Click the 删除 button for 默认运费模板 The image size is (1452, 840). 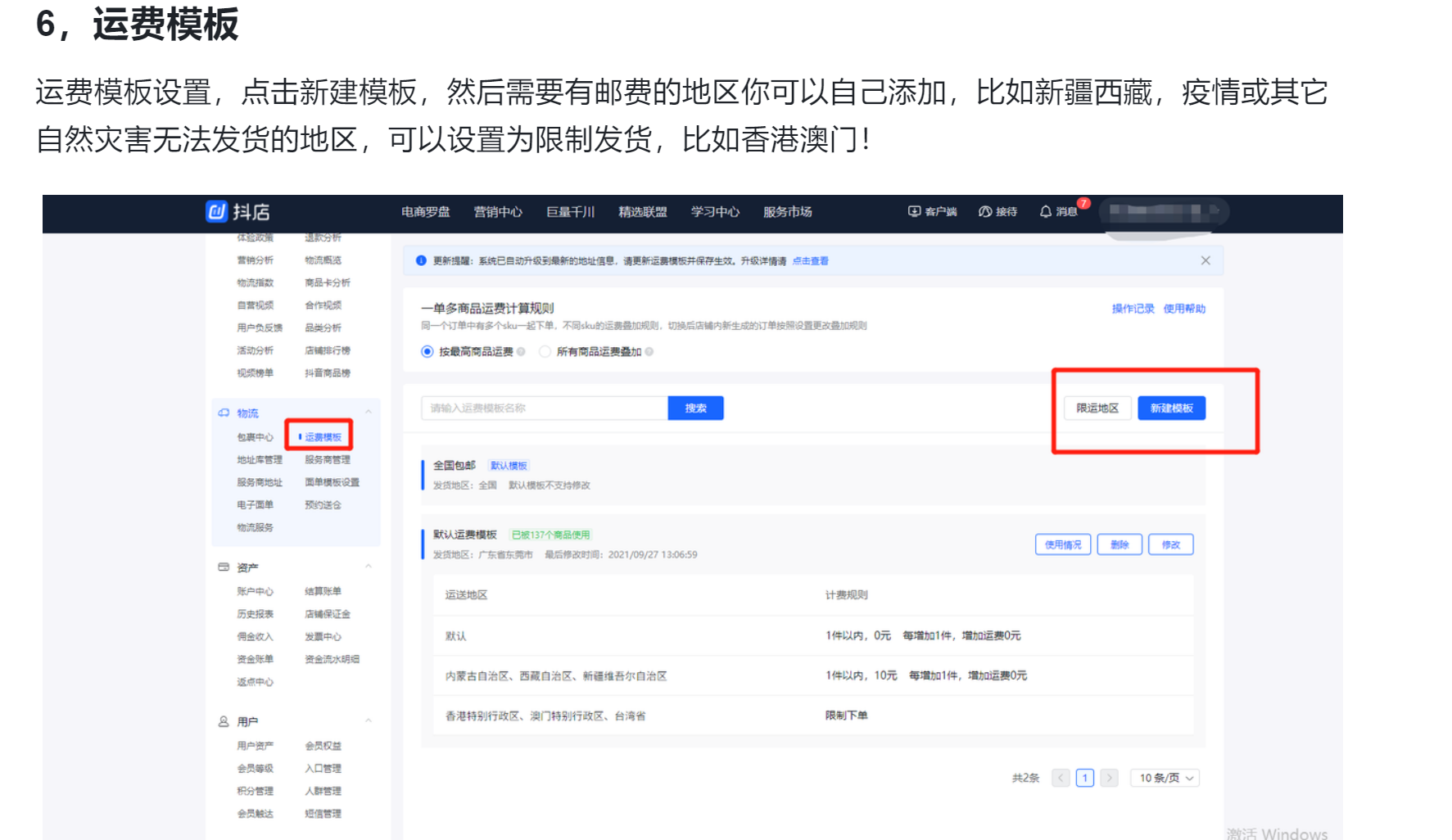coord(1120,545)
